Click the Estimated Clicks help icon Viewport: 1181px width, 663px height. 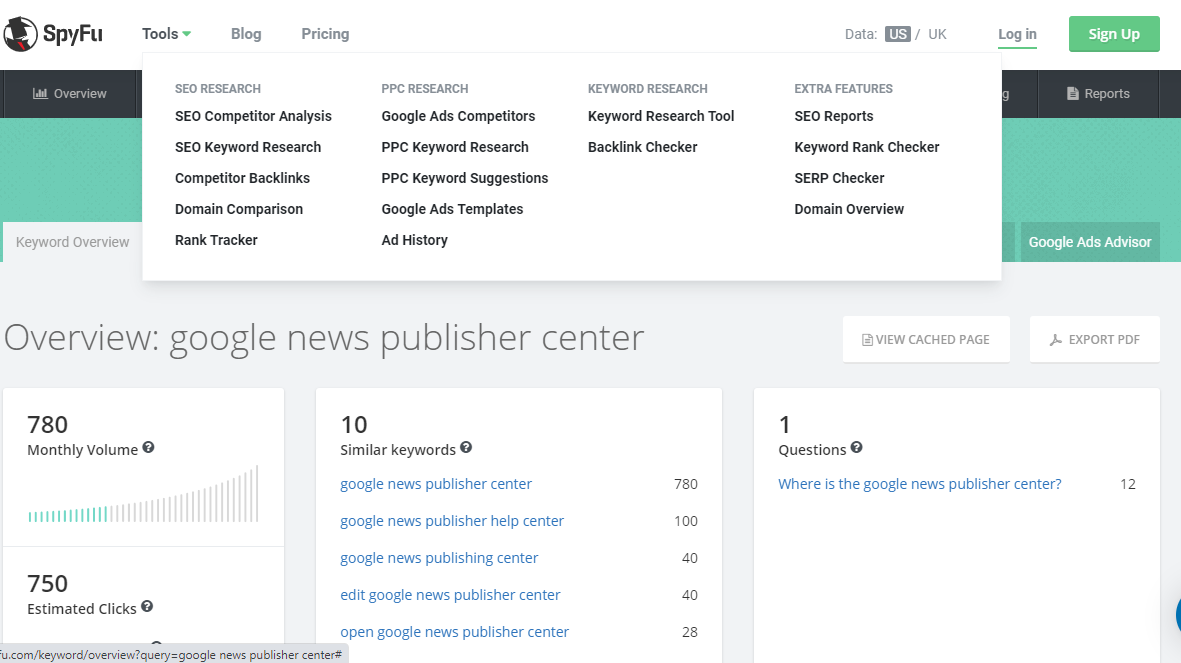pos(147,606)
